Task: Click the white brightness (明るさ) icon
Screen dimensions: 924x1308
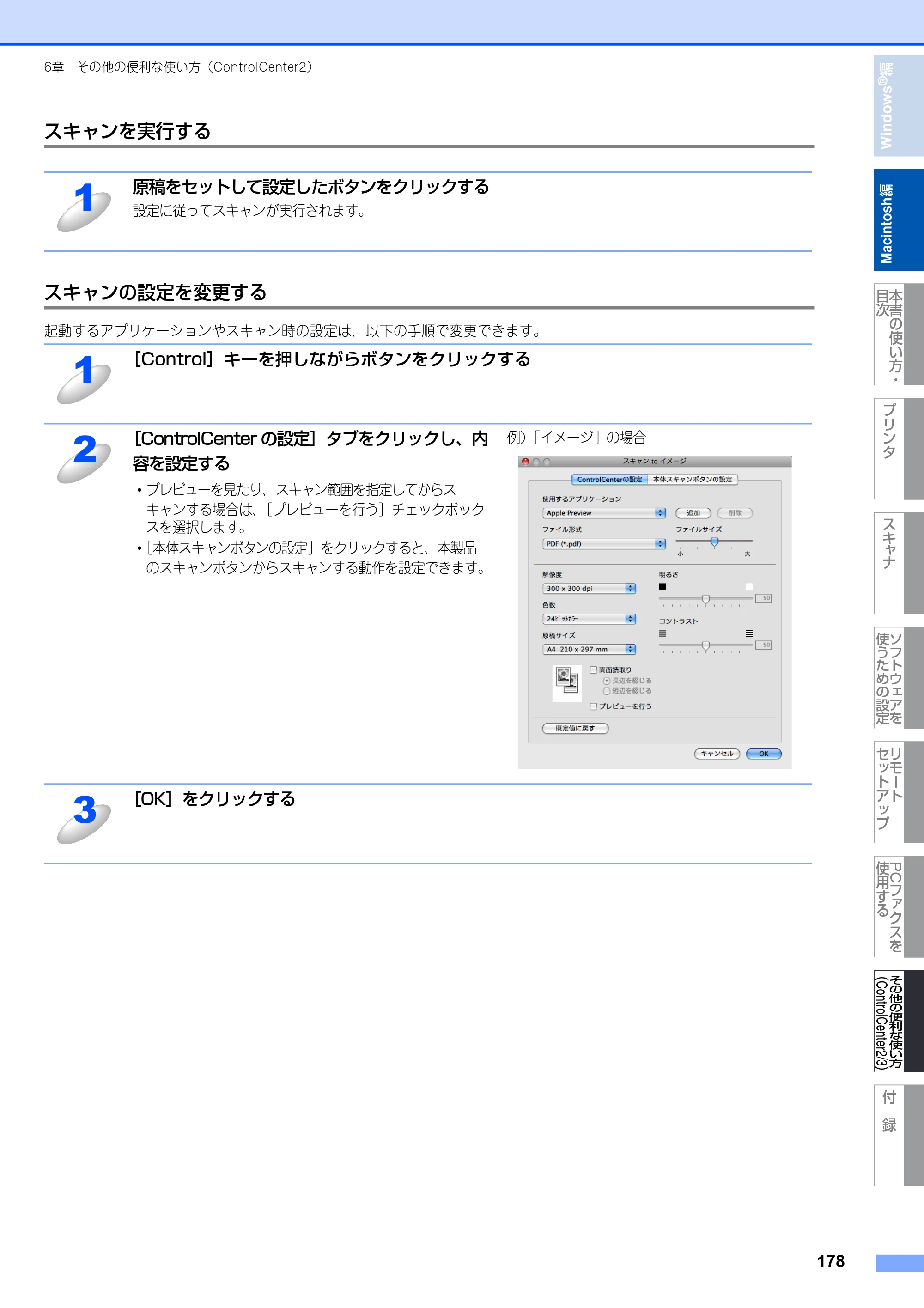Action: pos(749,587)
